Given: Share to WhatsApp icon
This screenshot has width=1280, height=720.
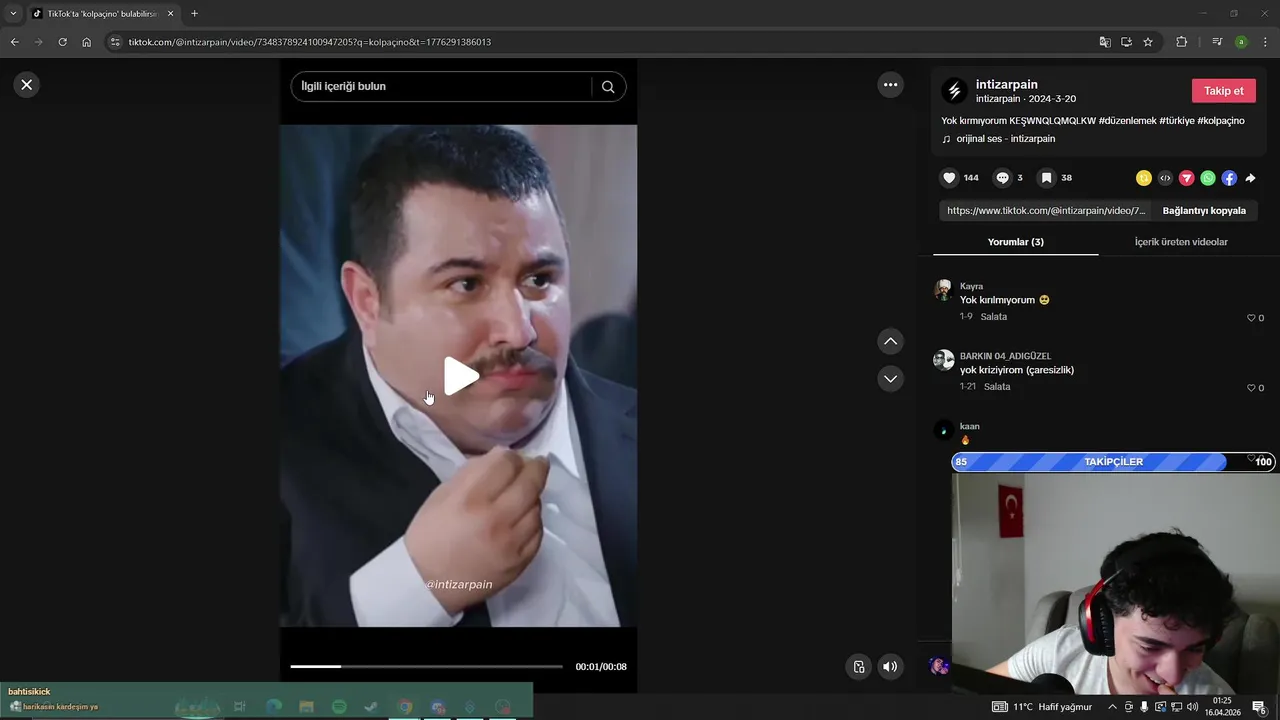Looking at the screenshot, I should [x=1208, y=178].
